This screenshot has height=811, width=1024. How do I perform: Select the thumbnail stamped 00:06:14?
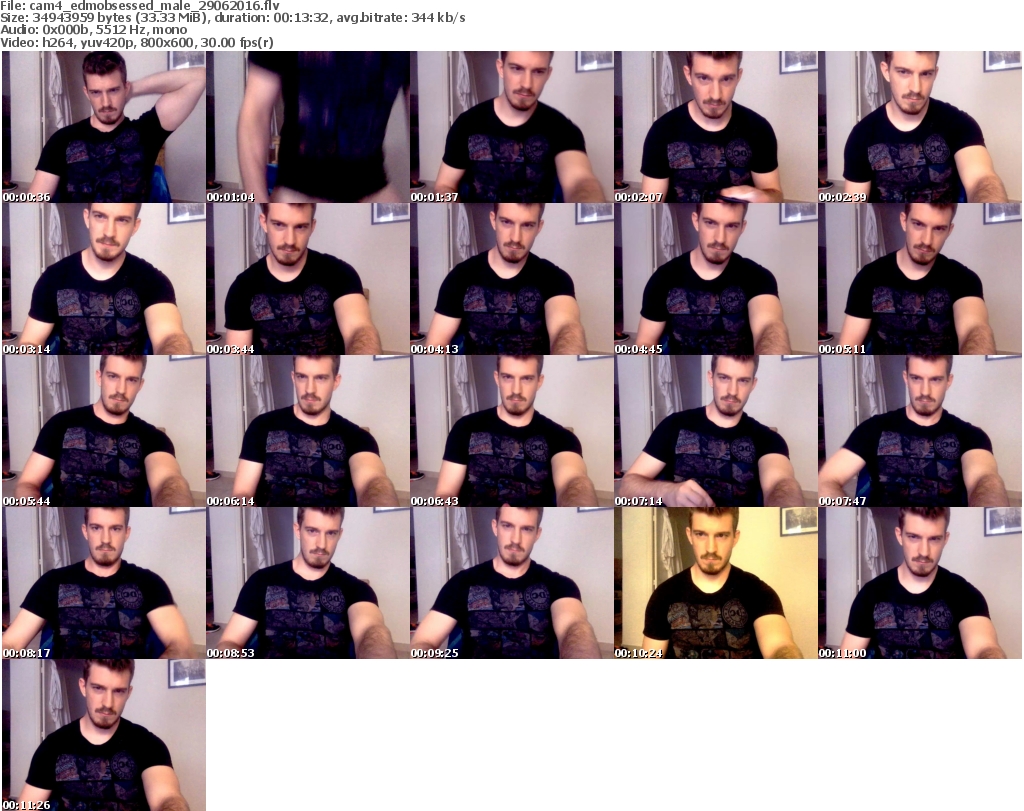(308, 431)
